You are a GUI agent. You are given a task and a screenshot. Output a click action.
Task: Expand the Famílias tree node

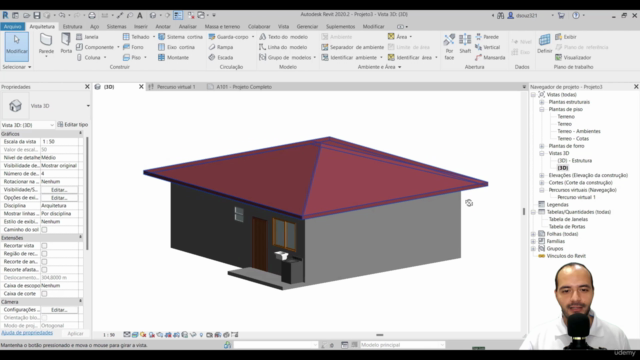click(533, 241)
